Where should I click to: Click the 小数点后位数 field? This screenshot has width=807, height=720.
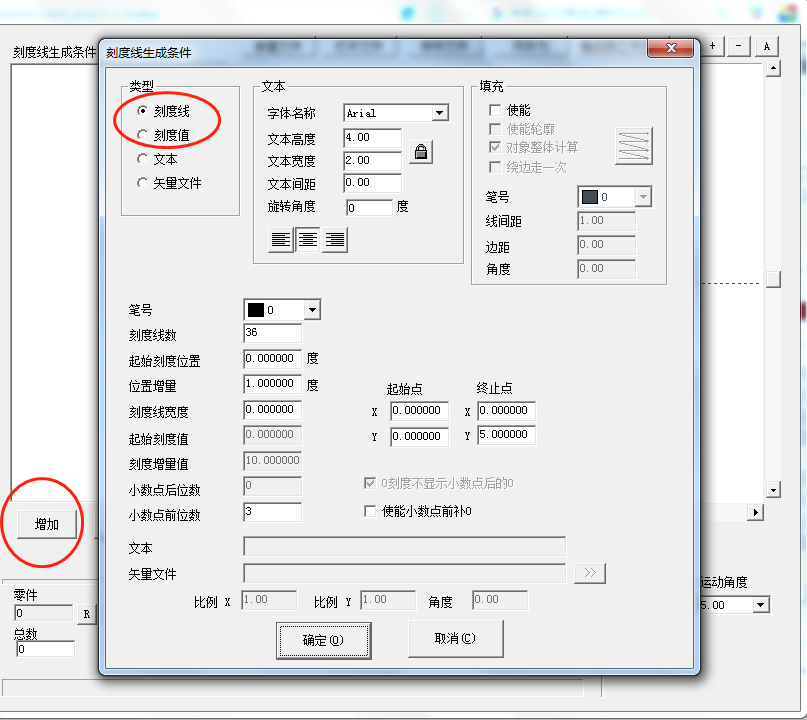point(272,486)
